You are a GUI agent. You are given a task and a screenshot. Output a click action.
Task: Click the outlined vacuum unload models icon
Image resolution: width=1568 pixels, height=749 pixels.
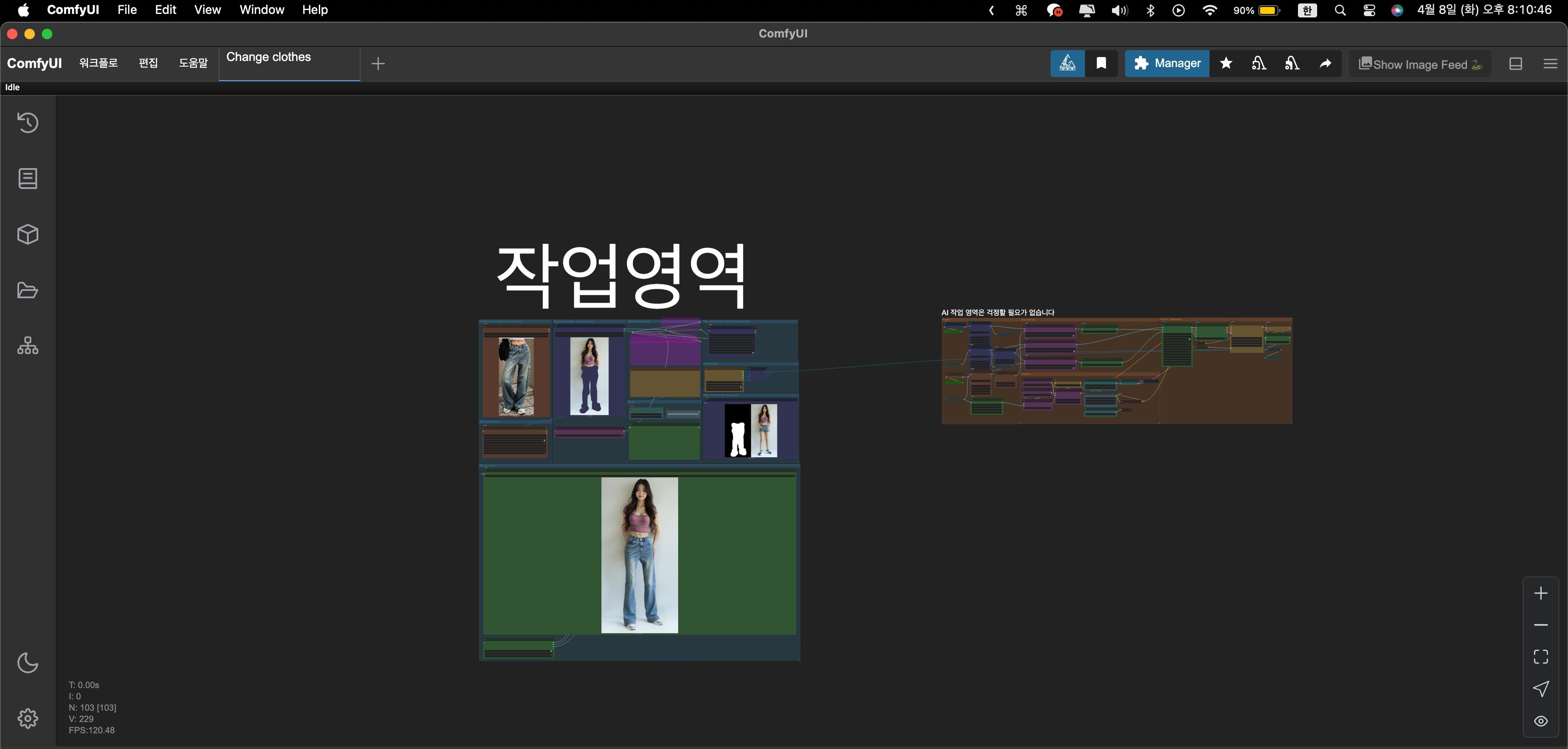1259,63
